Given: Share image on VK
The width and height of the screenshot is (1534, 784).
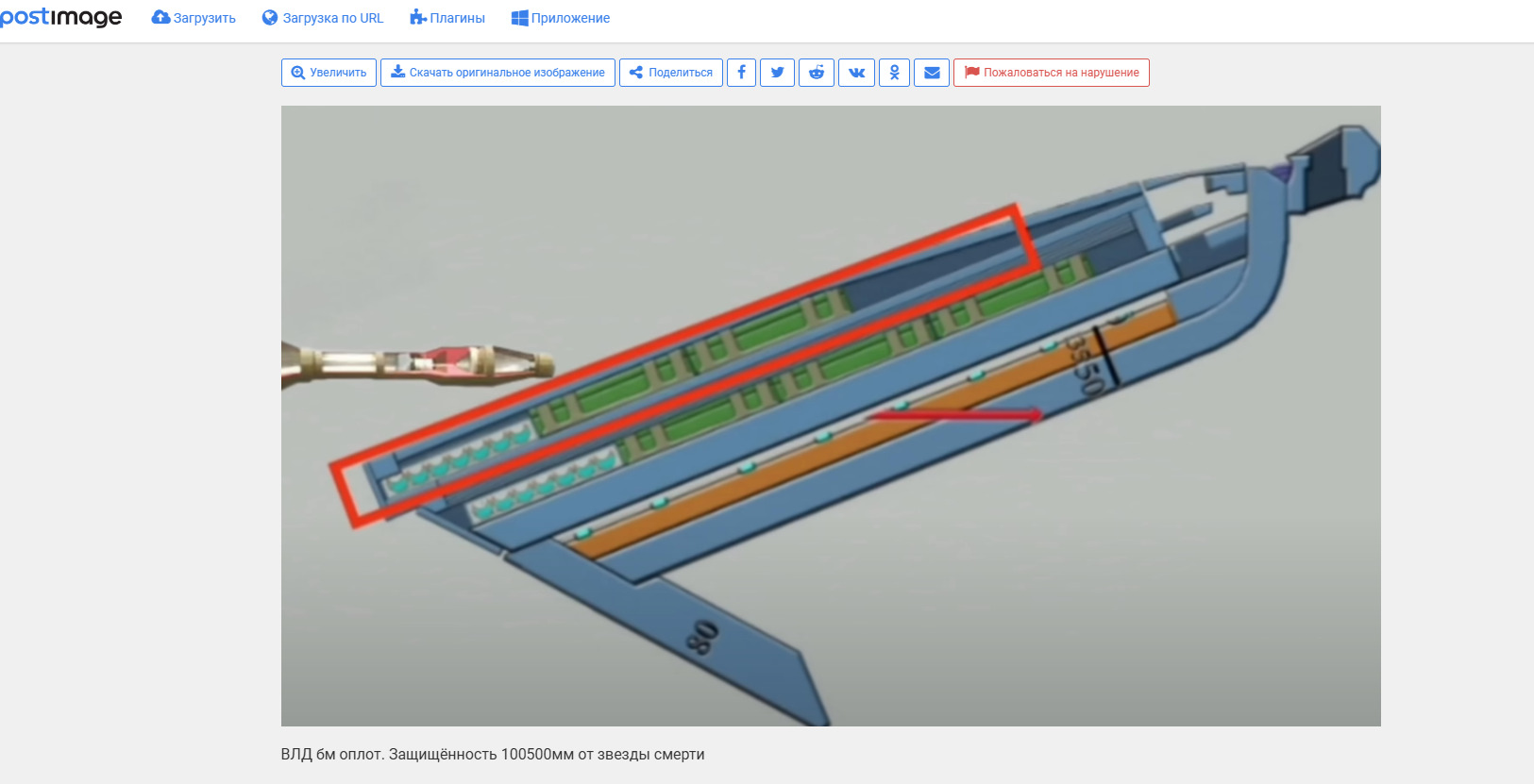Looking at the screenshot, I should pyautogui.click(x=856, y=73).
